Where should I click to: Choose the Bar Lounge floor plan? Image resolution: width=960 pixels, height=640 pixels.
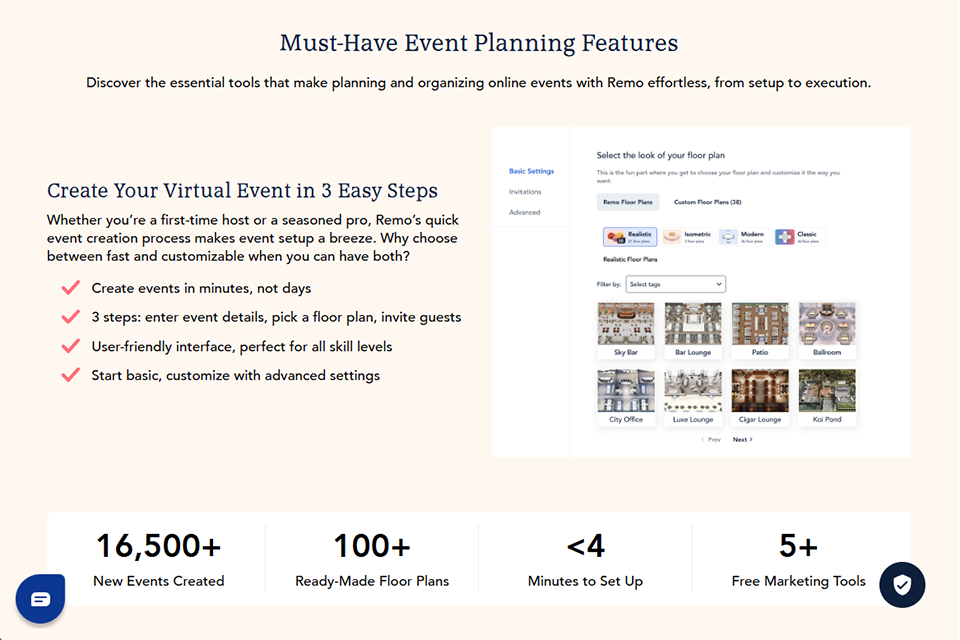point(693,330)
